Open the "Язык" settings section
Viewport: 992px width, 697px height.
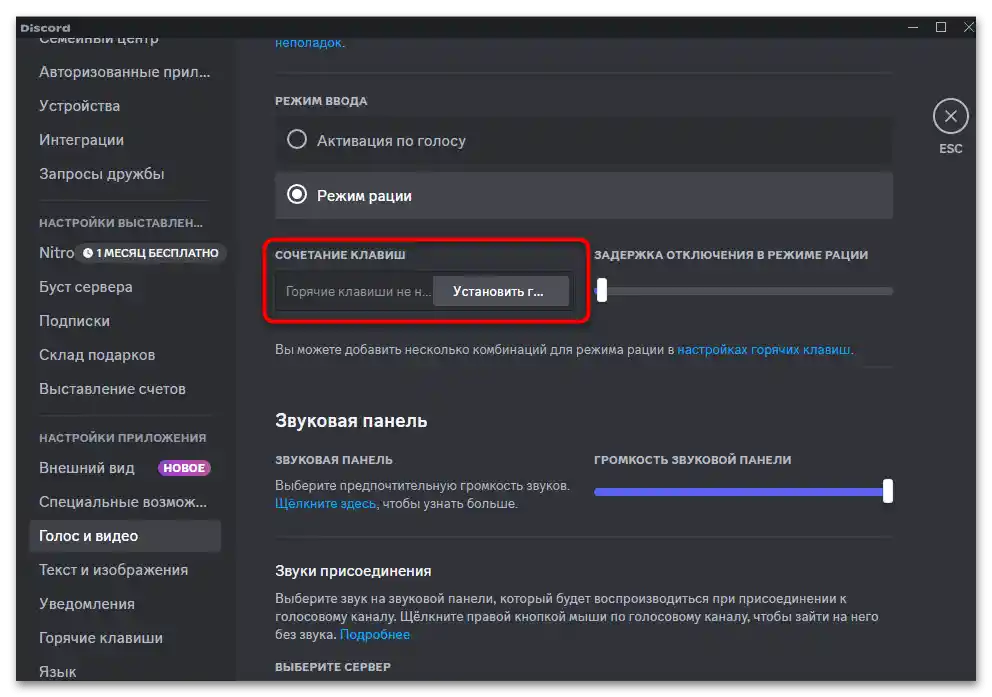(56, 671)
